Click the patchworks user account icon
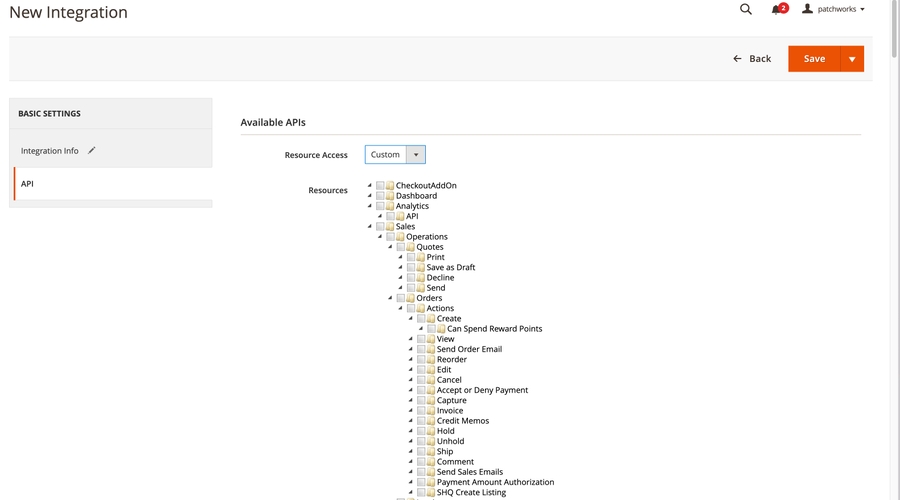Screen dimensions: 900x500 (808, 9)
